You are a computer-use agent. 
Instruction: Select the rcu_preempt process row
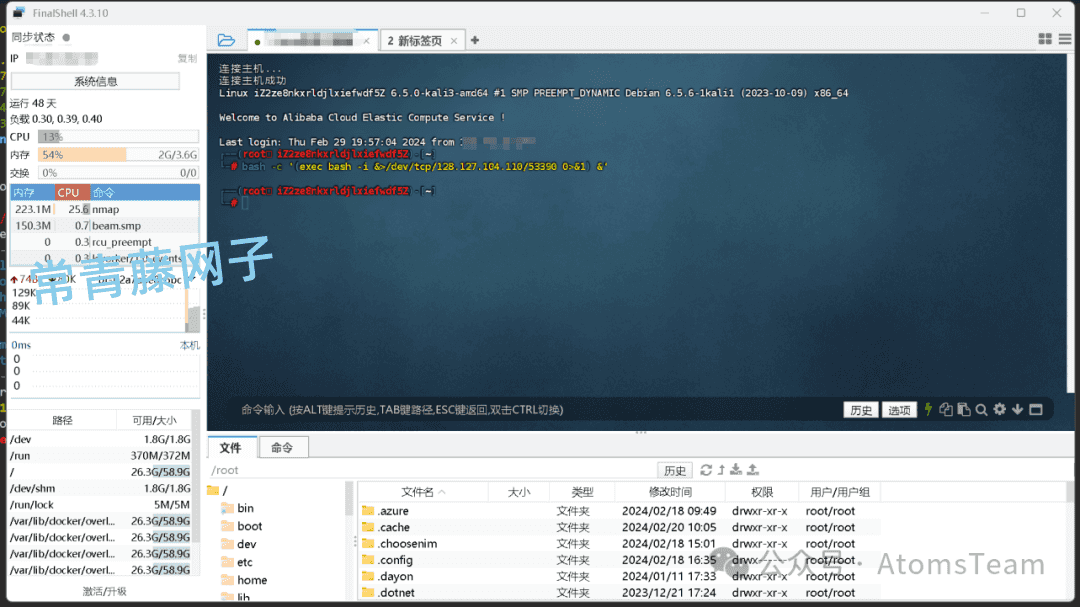105,242
